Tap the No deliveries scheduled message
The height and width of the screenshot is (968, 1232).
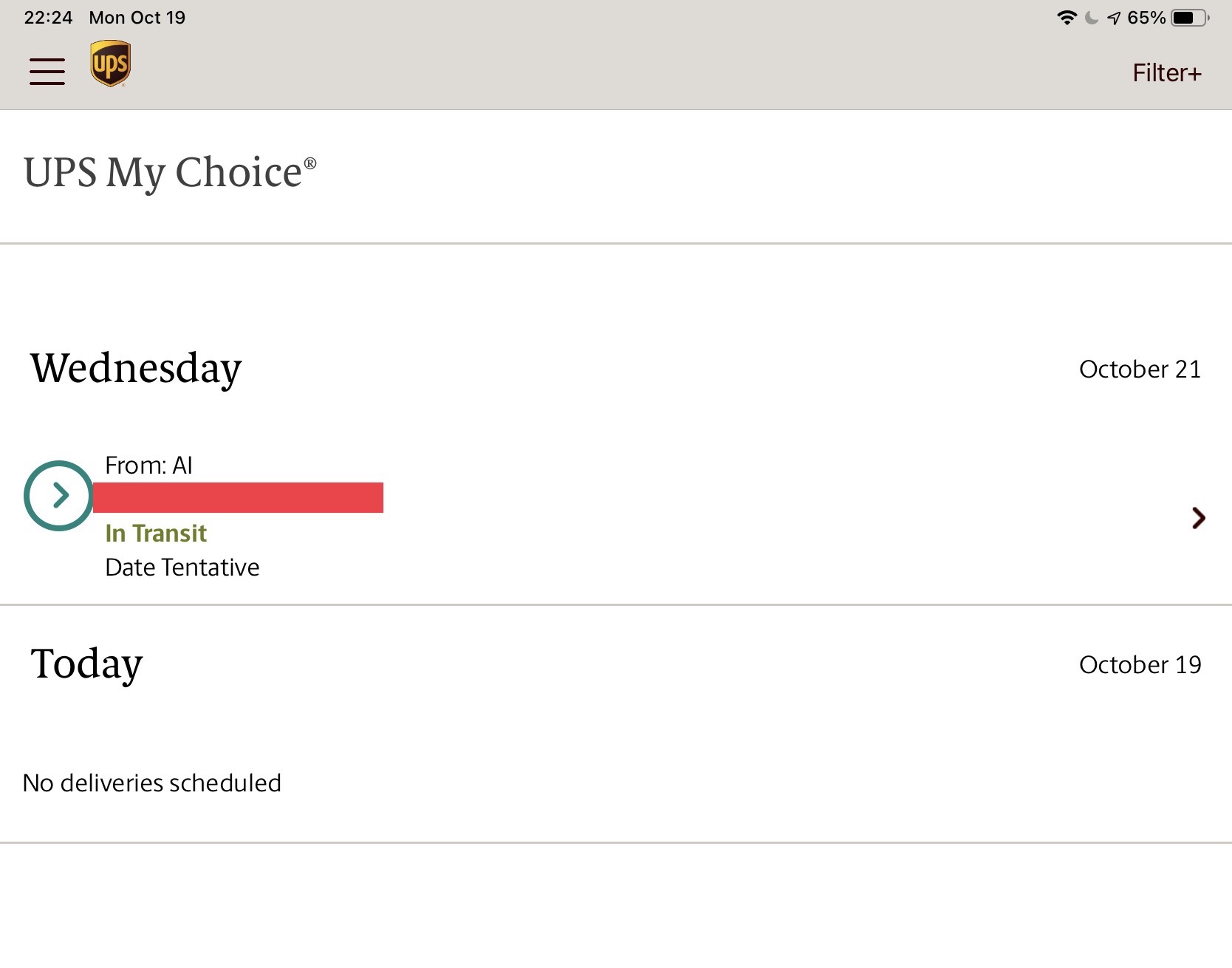point(152,783)
